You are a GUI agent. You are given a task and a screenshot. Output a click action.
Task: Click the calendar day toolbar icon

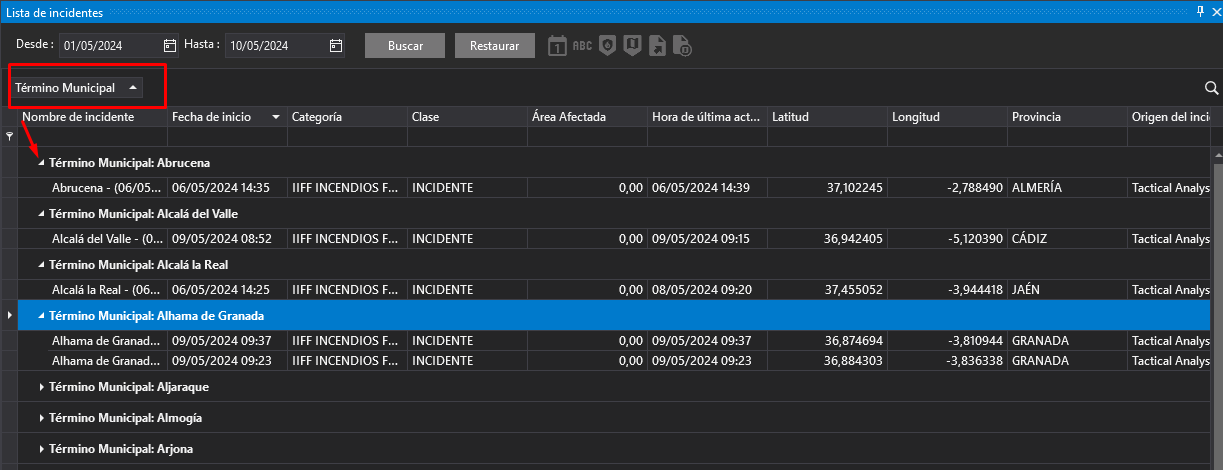558,46
